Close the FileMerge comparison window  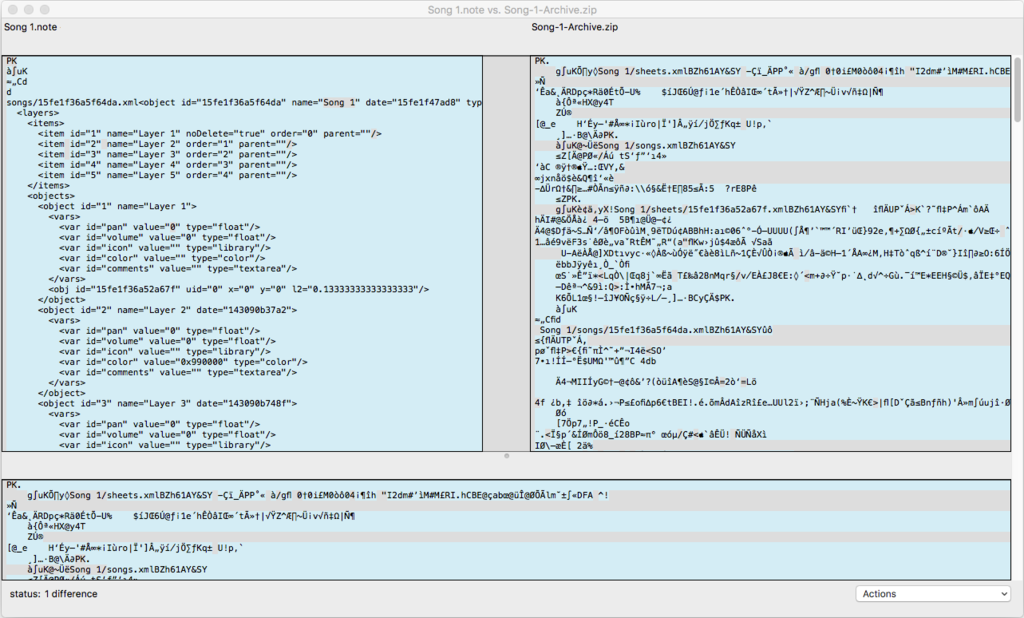(x=12, y=9)
